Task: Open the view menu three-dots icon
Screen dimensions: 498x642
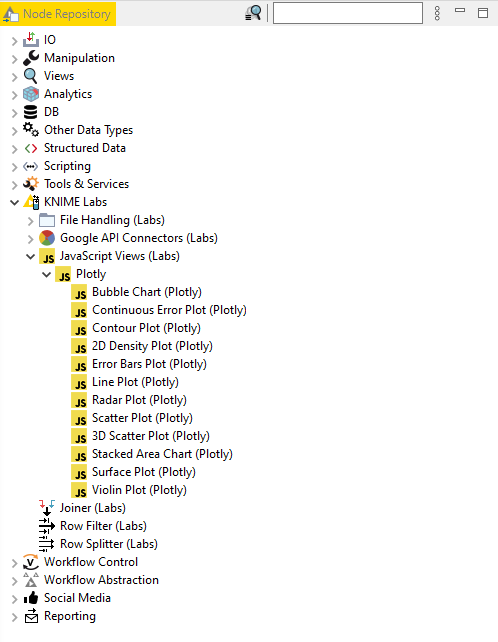Action: 437,14
